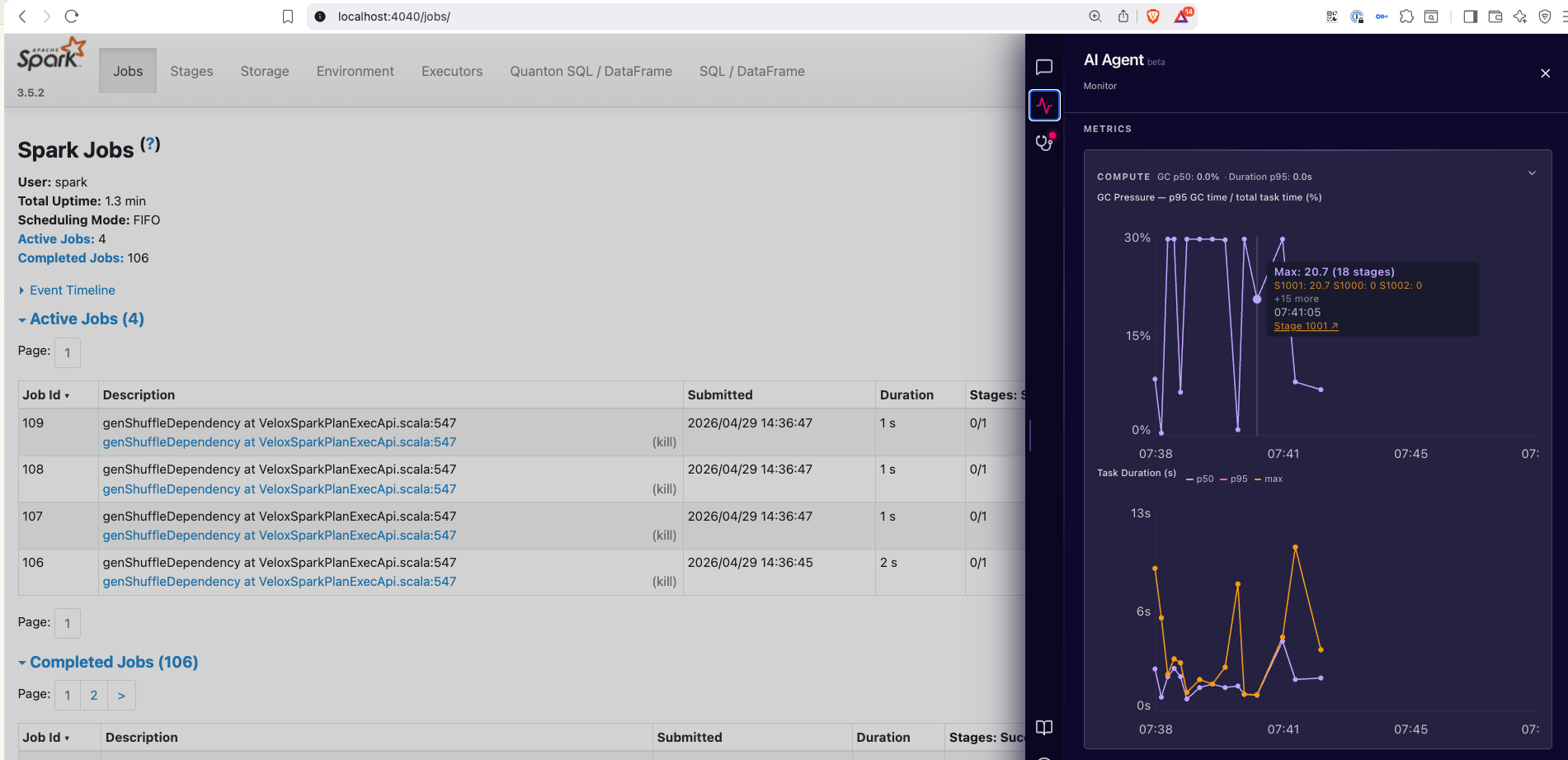Open the tab search extension icon
The height and width of the screenshot is (760, 1568).
click(x=1432, y=17)
